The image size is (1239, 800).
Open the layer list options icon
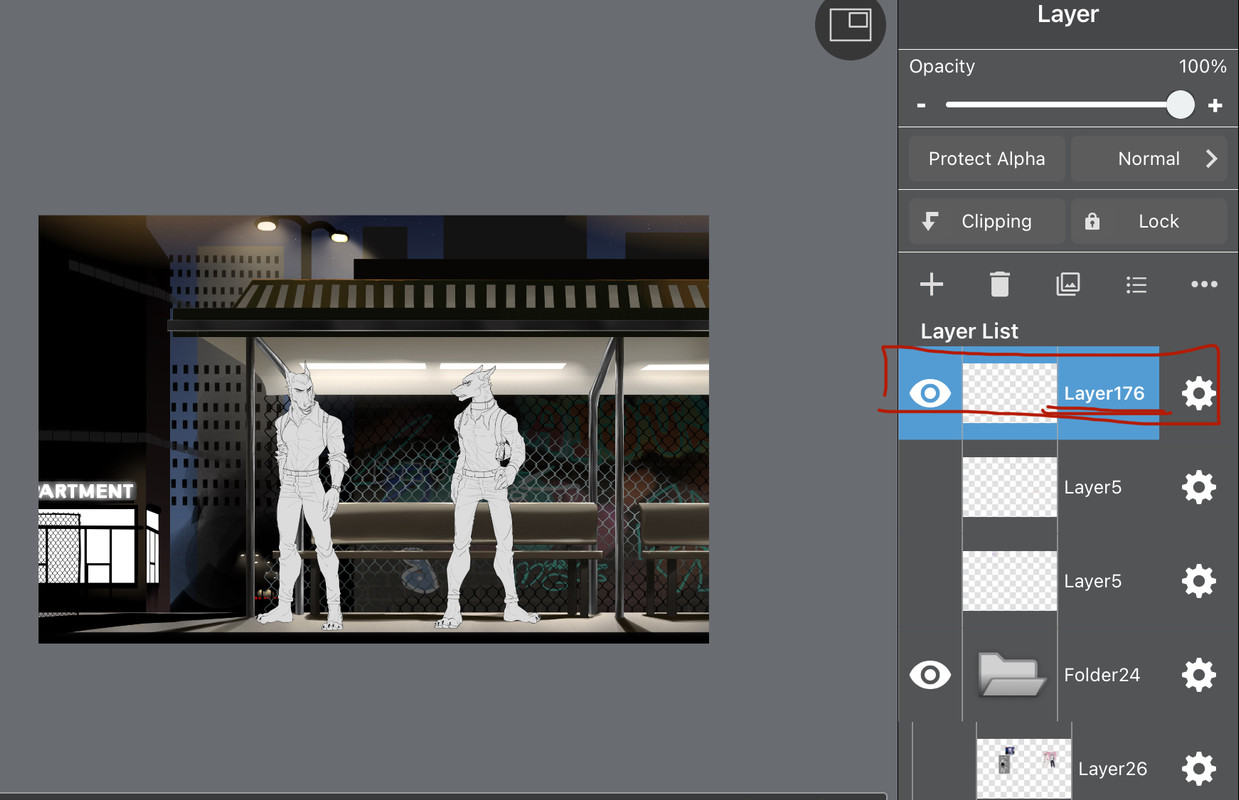click(1136, 285)
